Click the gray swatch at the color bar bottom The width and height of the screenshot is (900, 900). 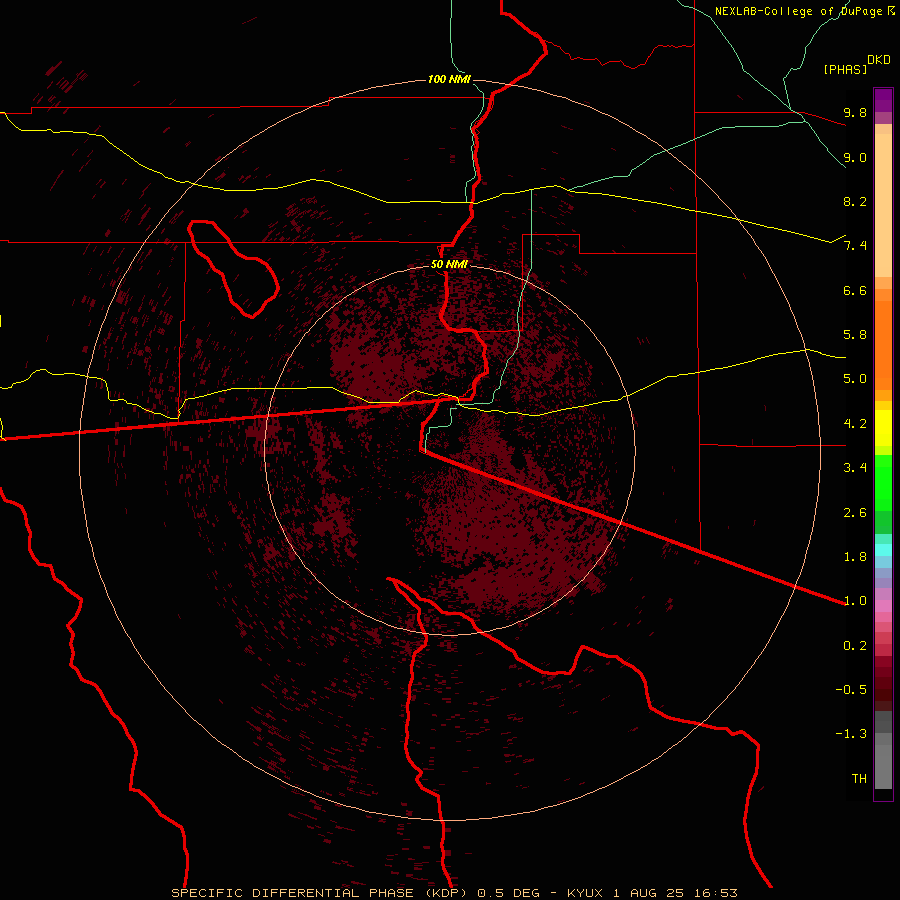pos(883,766)
